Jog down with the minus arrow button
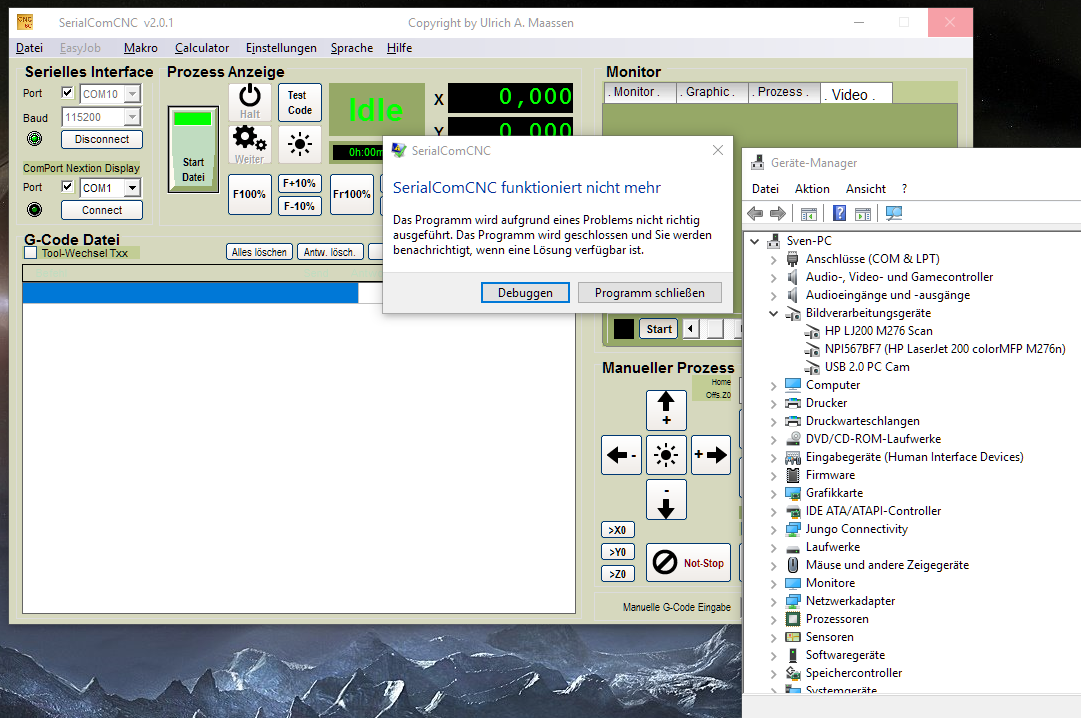Viewport: 1081px width, 718px height. (x=666, y=500)
